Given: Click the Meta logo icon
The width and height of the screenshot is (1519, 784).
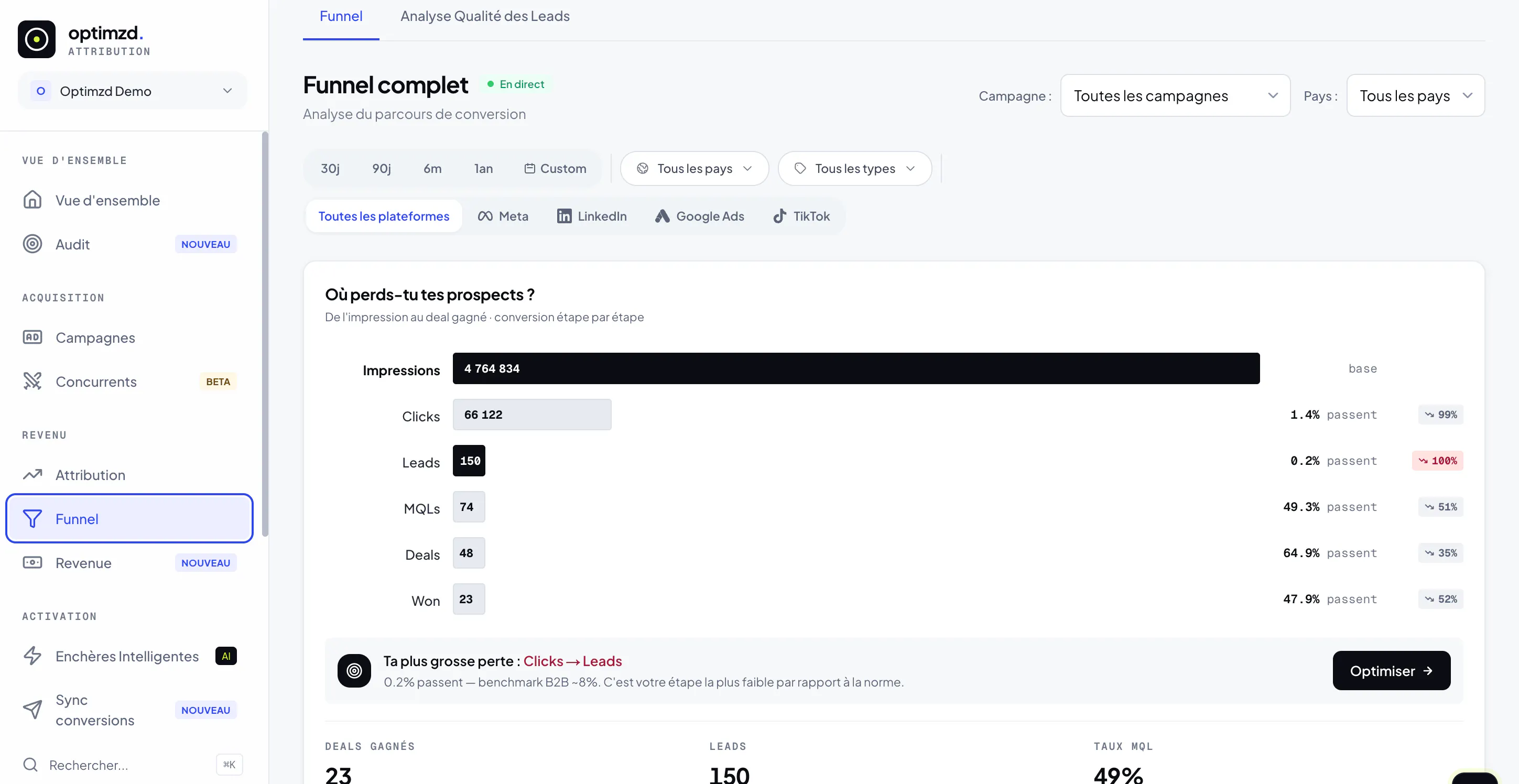Looking at the screenshot, I should [485, 216].
